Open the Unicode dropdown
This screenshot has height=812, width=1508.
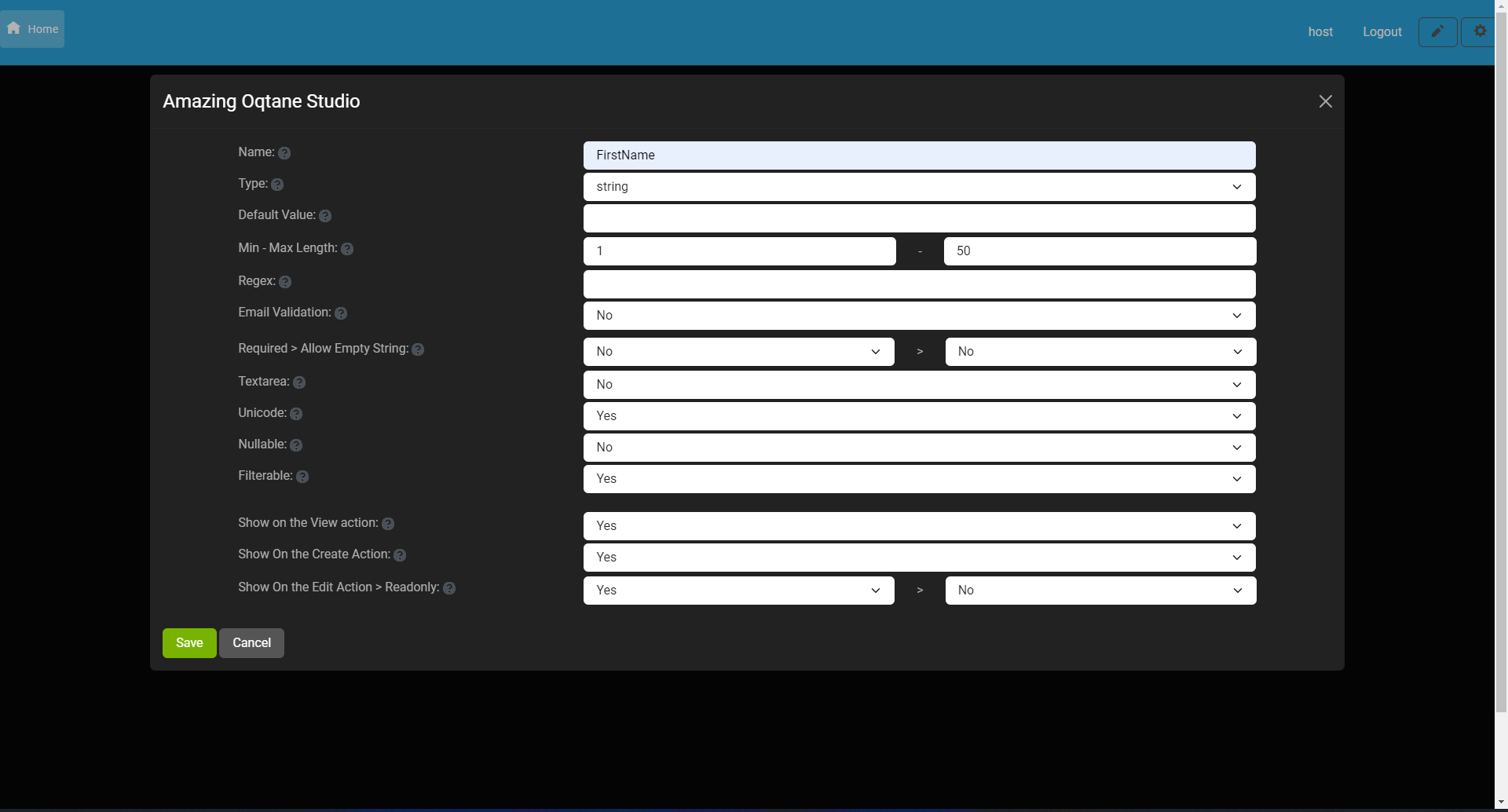point(919,416)
